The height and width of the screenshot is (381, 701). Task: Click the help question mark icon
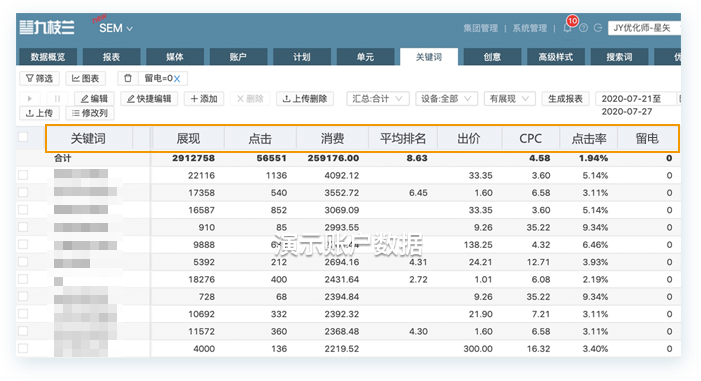583,28
